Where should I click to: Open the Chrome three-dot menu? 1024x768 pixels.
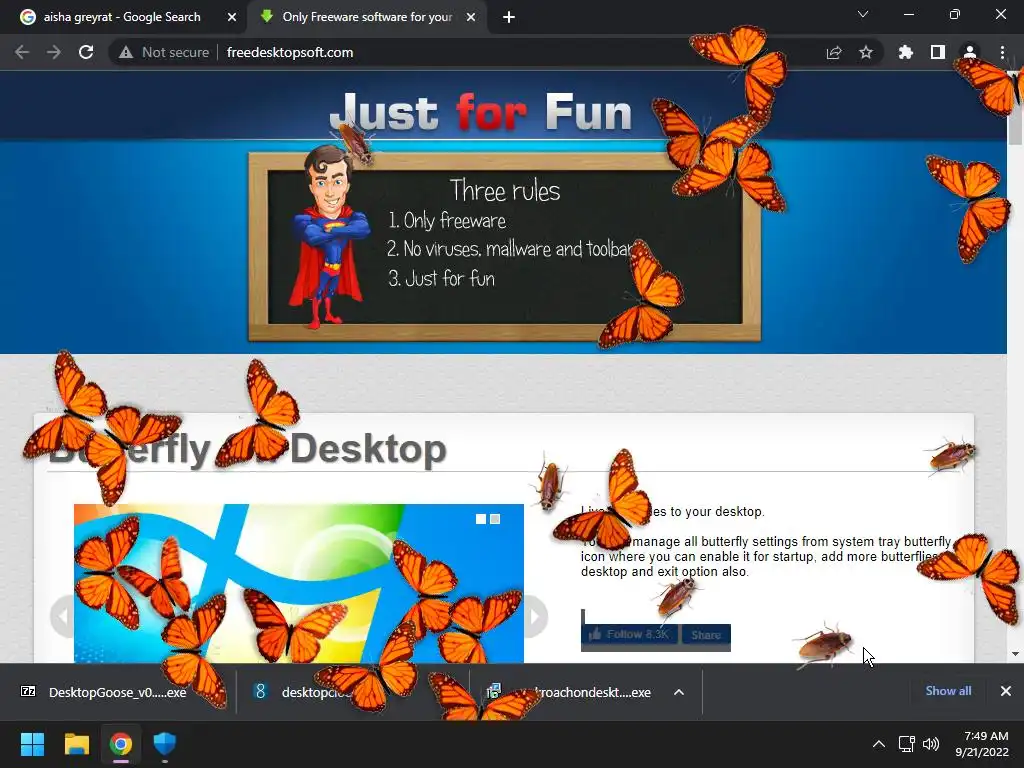[x=1002, y=52]
